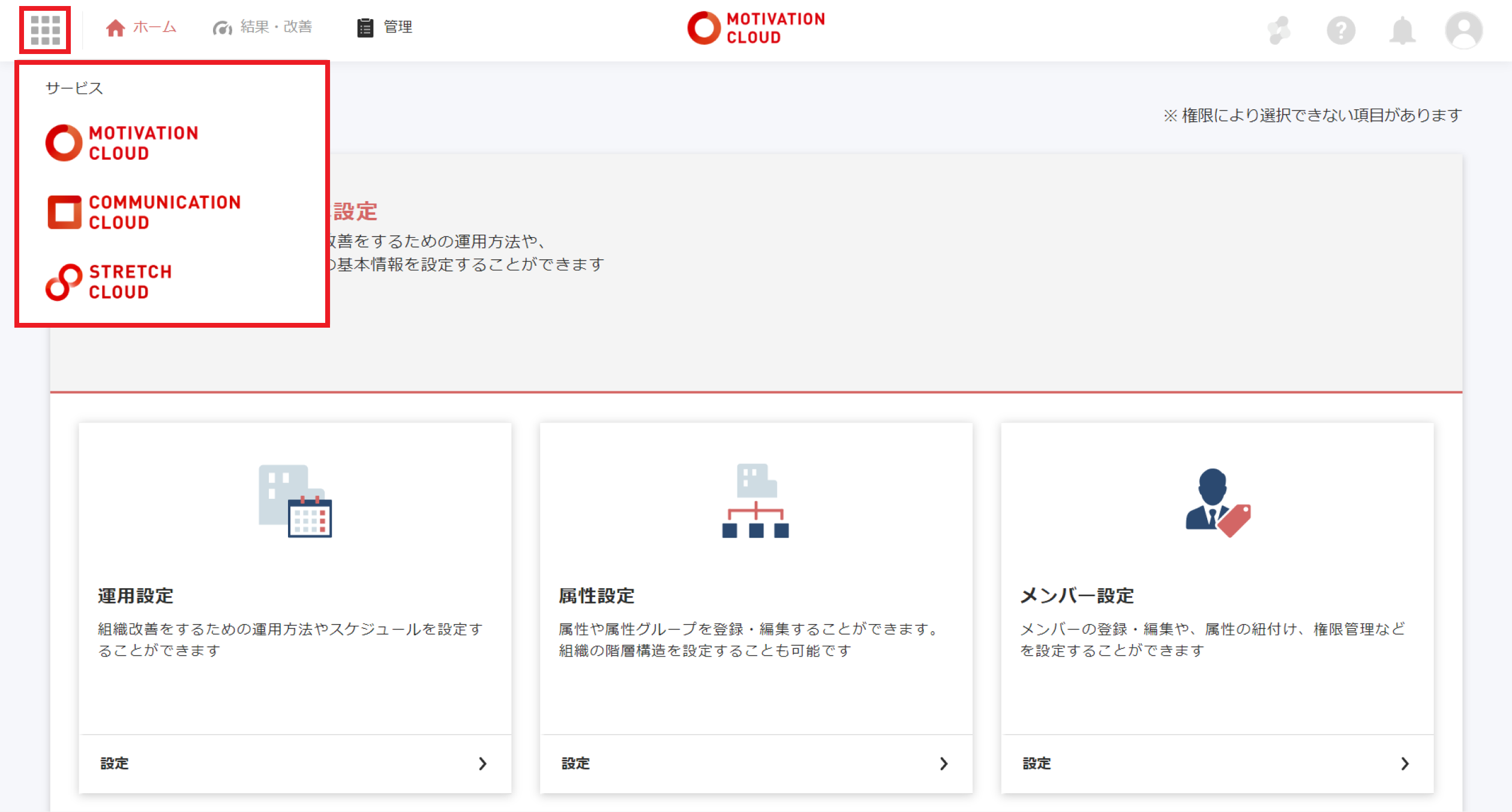Open the user profile avatar
The width and height of the screenshot is (1512, 812).
click(x=1463, y=30)
